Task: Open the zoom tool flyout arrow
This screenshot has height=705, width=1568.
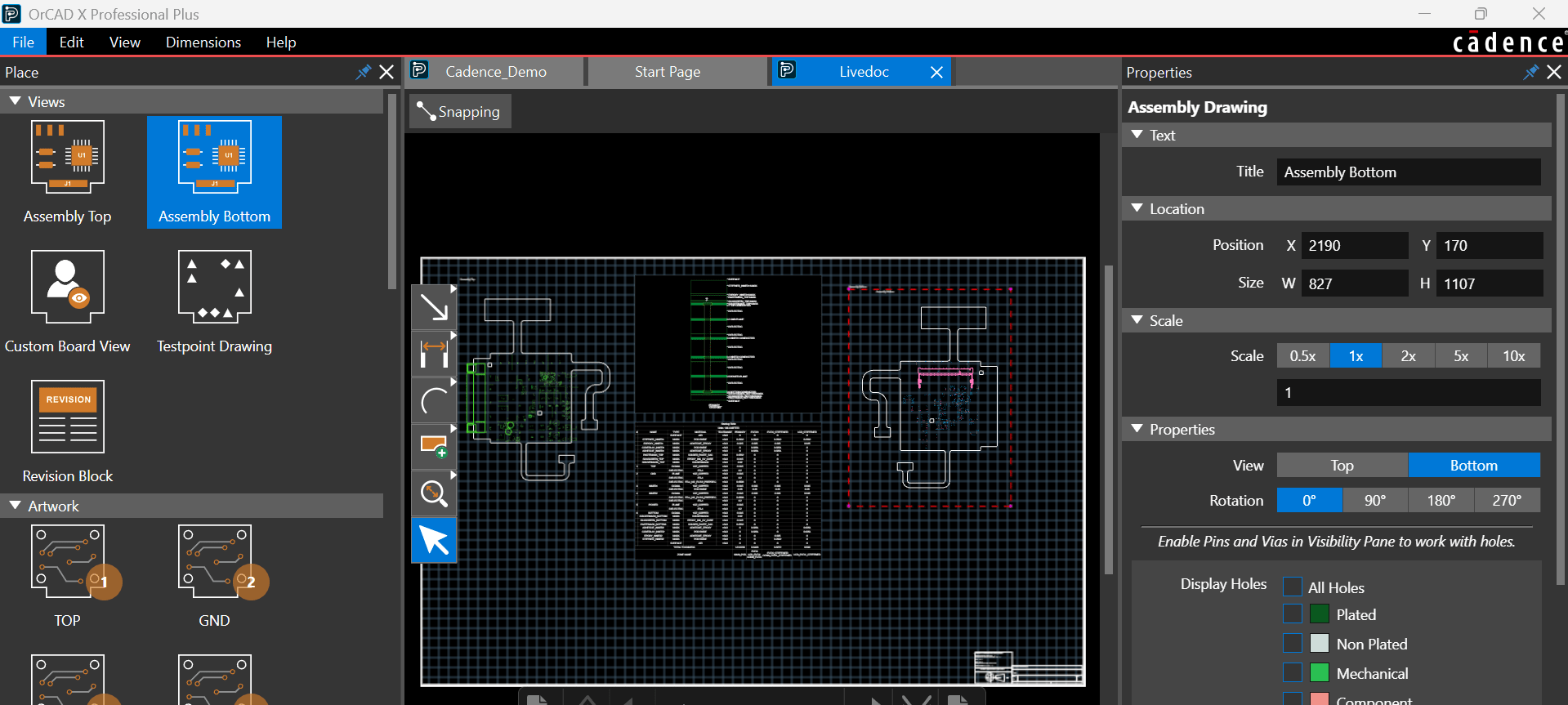Action: pyautogui.click(x=453, y=475)
